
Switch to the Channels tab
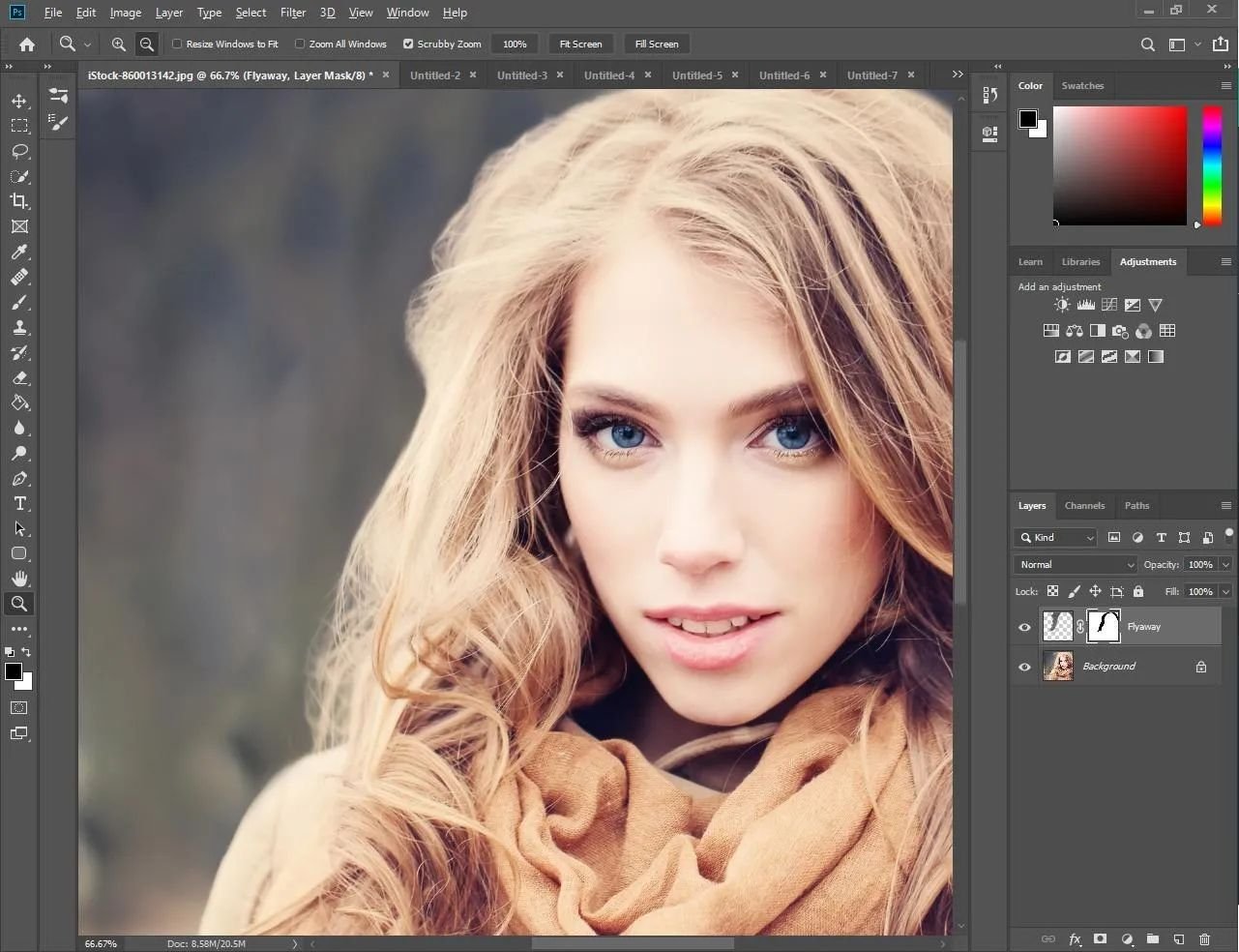[x=1084, y=506]
